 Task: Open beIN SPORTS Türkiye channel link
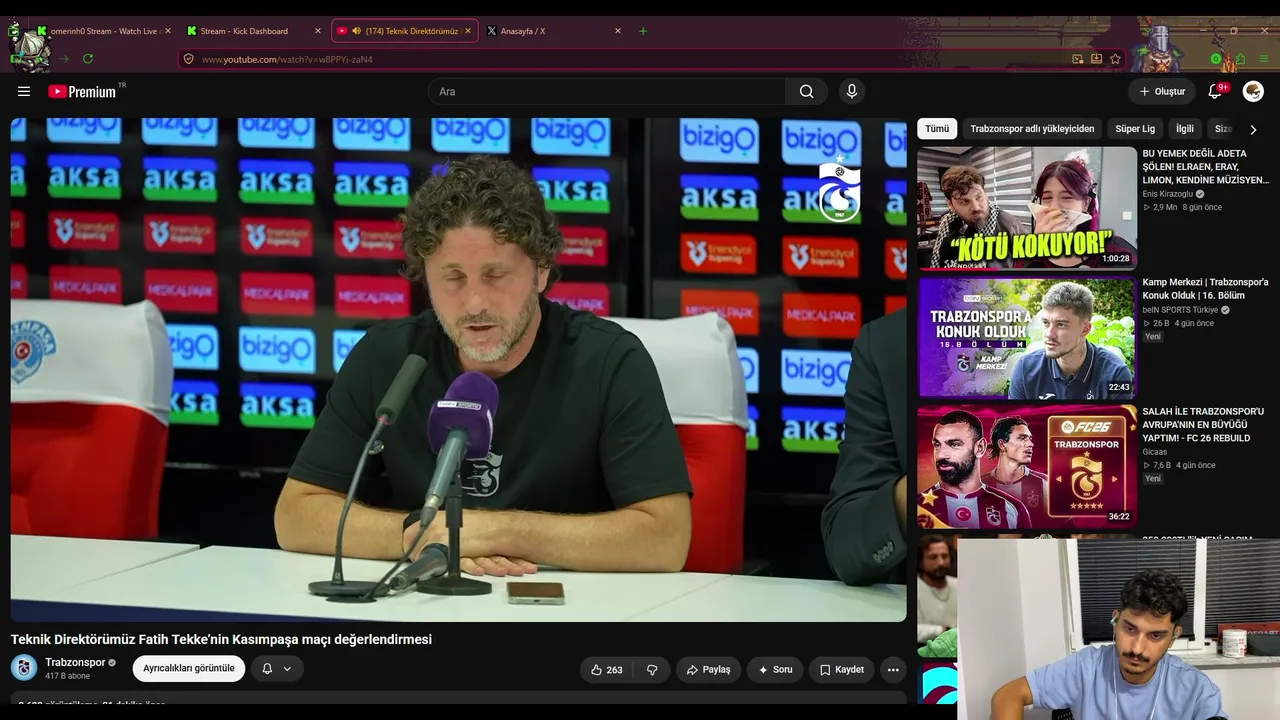(1181, 310)
